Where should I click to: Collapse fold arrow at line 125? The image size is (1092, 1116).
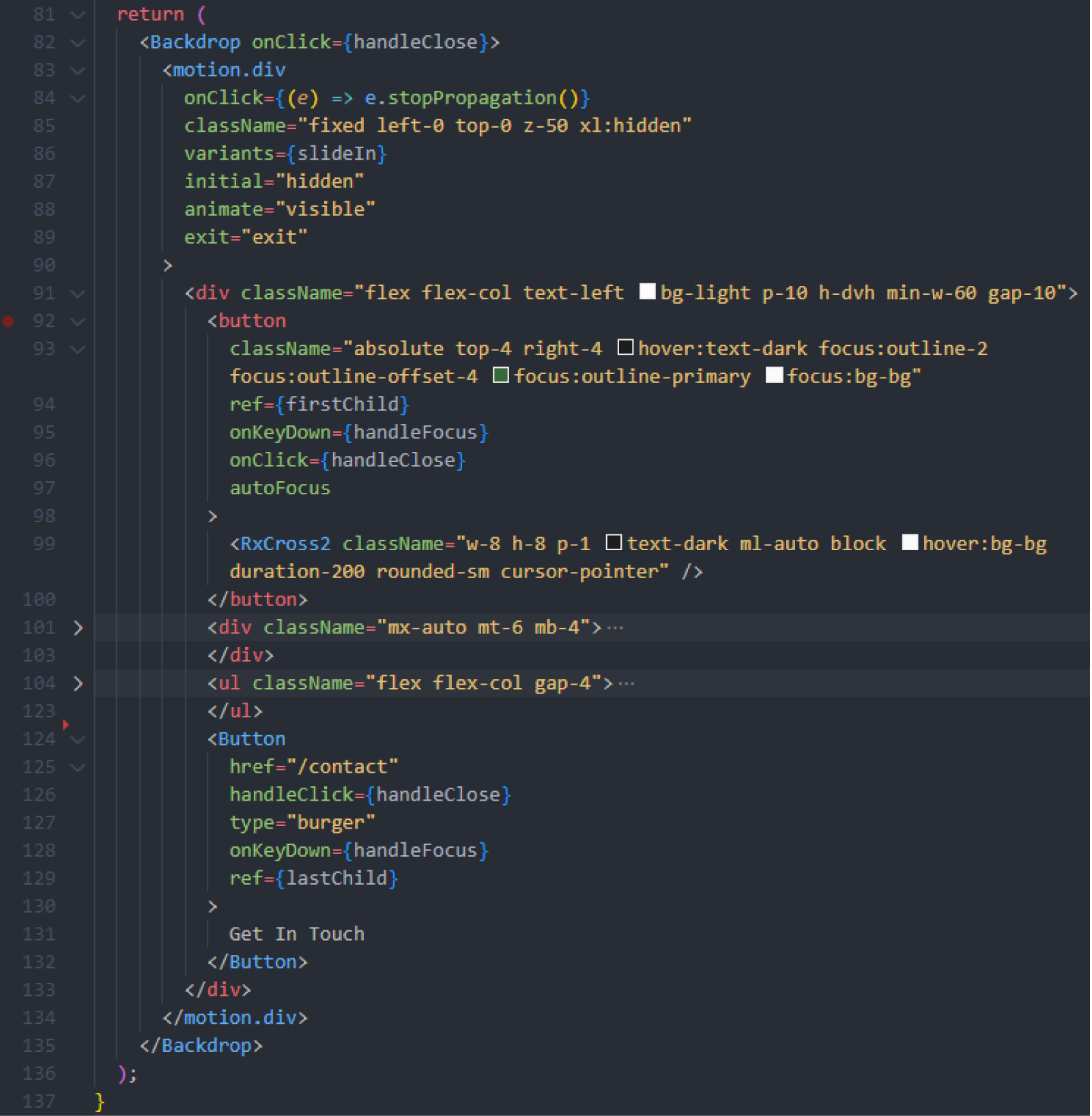click(78, 767)
